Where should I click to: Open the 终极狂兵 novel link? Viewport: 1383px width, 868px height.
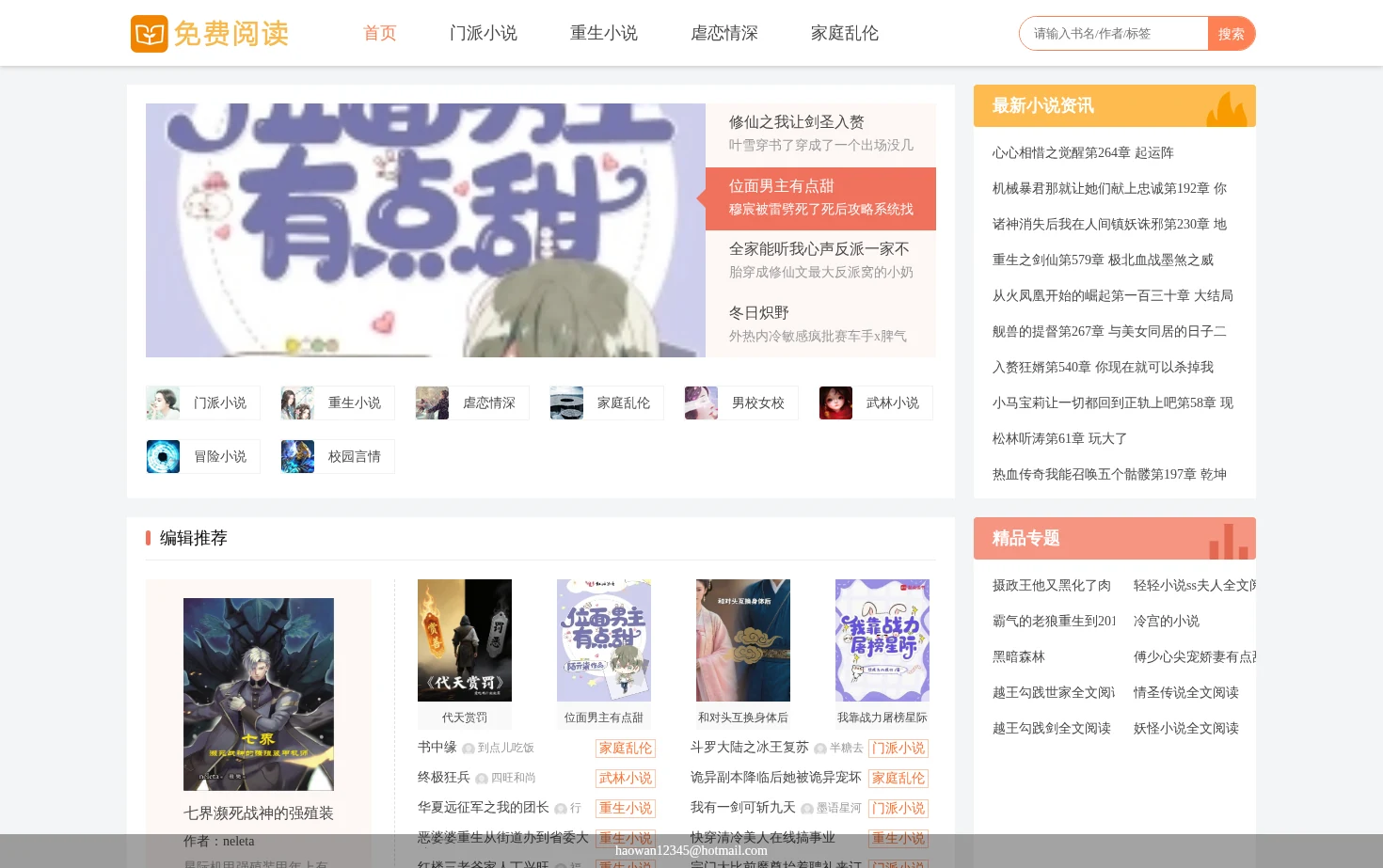(x=444, y=778)
